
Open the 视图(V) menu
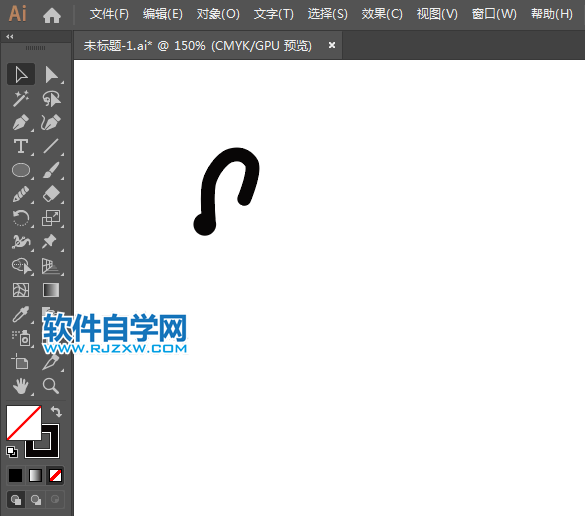pyautogui.click(x=437, y=14)
